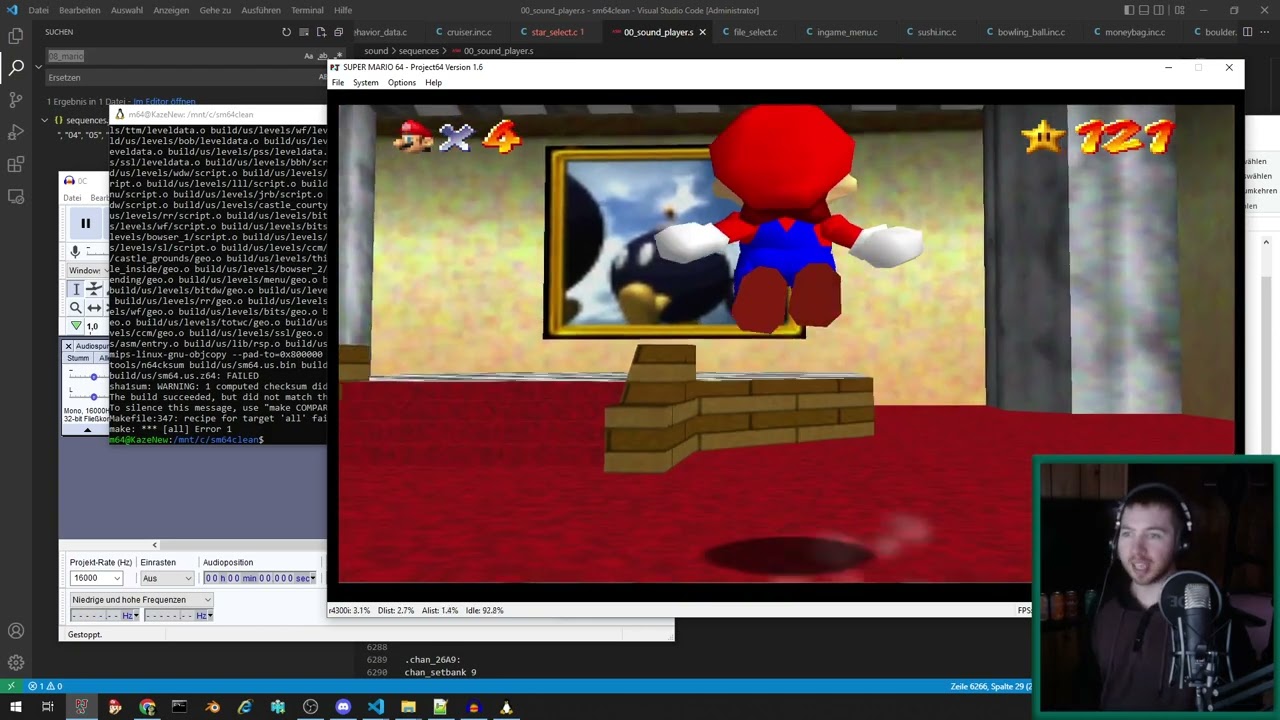The height and width of the screenshot is (720, 1280).
Task: Open Task View on taskbar
Action: (x=47, y=707)
